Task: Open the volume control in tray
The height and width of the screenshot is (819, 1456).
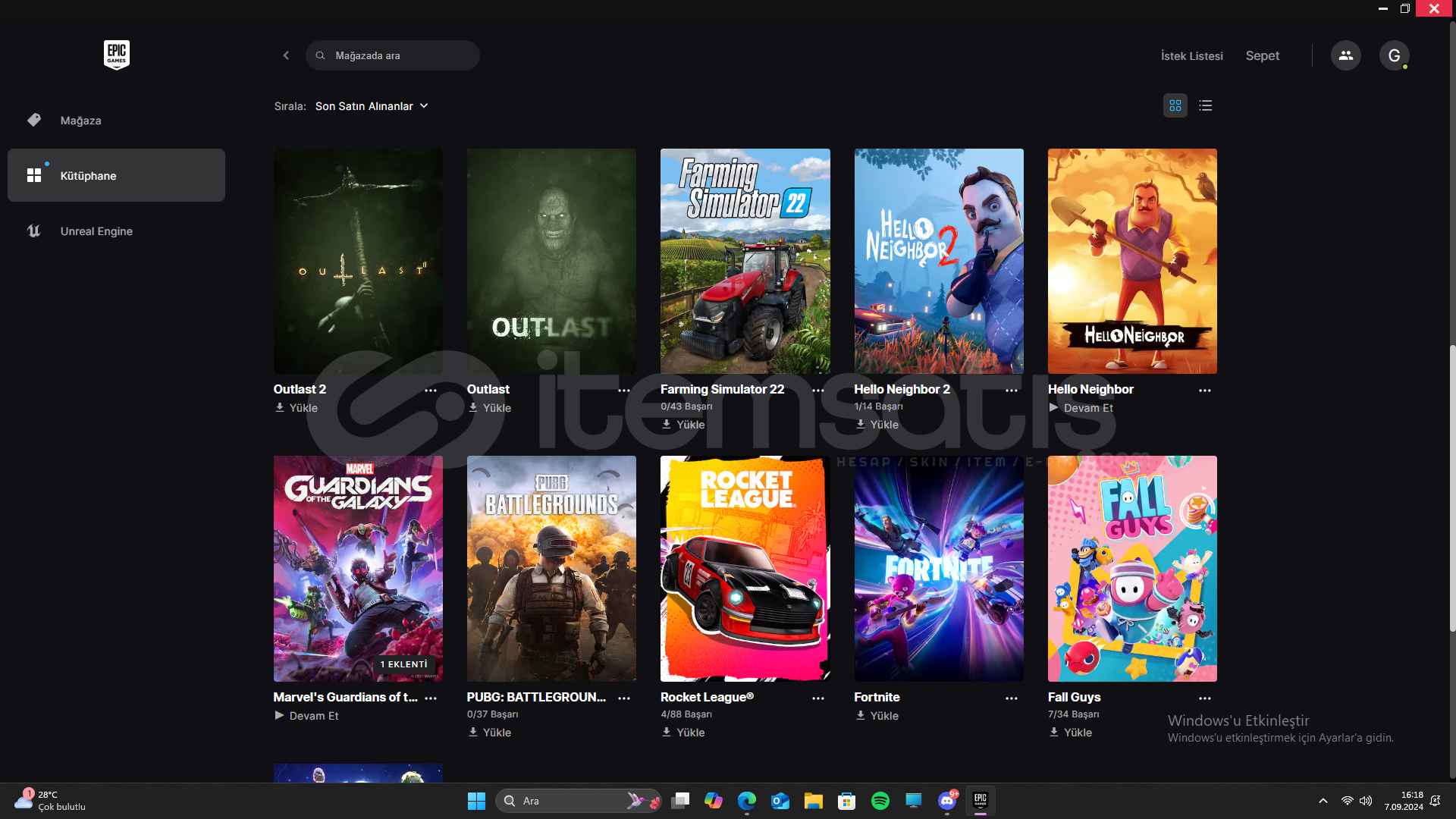Action: (x=1366, y=801)
